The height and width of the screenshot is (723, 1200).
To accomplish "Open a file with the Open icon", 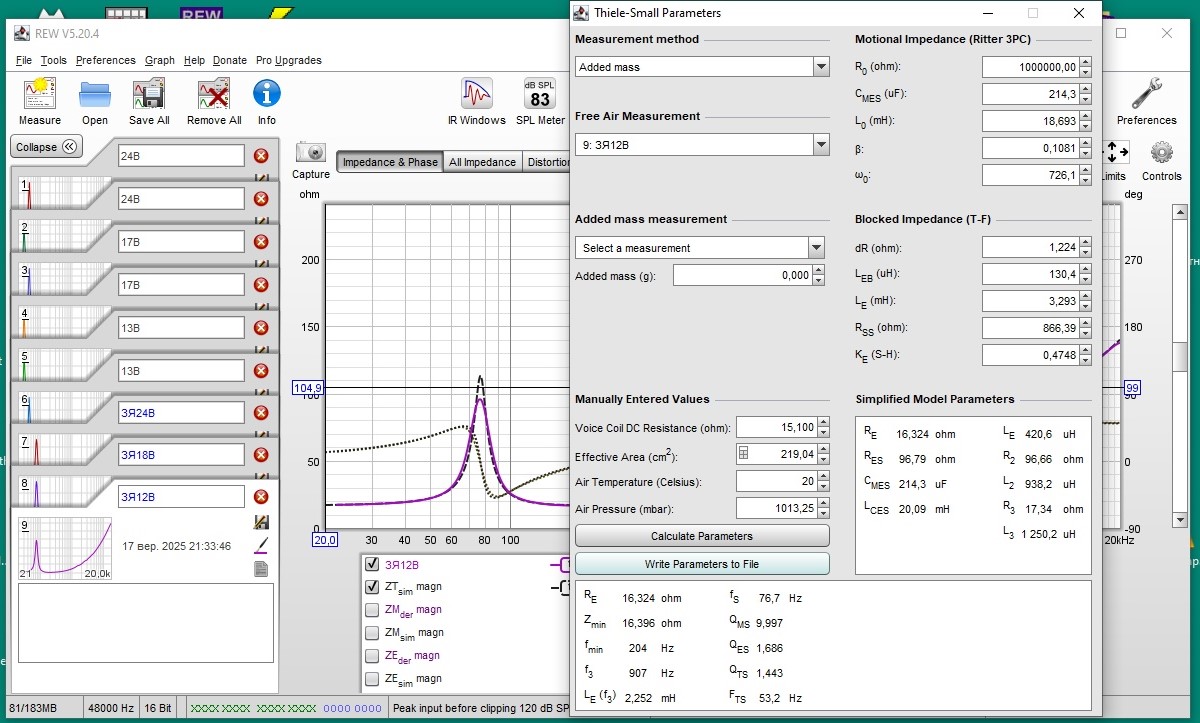I will point(95,96).
